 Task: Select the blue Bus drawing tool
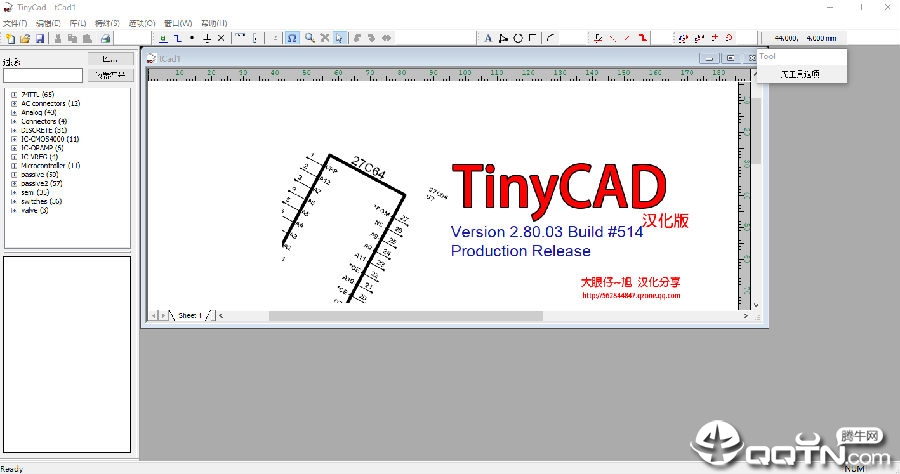tap(178, 38)
